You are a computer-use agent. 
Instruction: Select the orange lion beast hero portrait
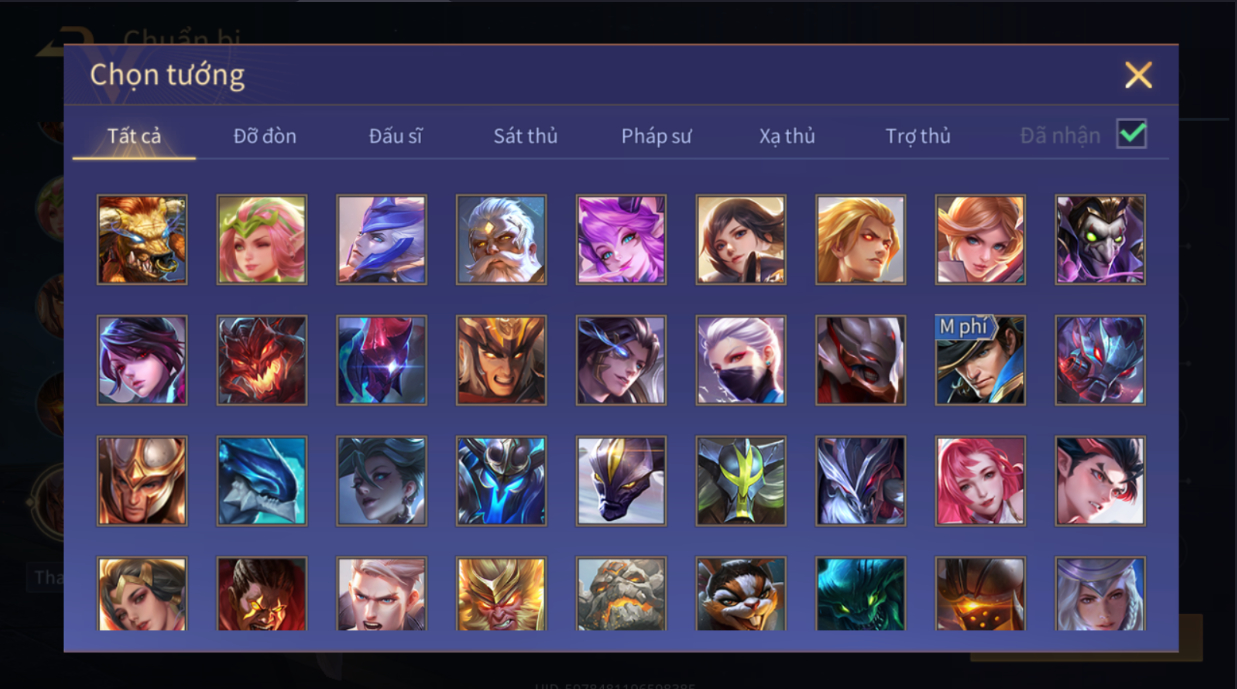[x=142, y=240]
